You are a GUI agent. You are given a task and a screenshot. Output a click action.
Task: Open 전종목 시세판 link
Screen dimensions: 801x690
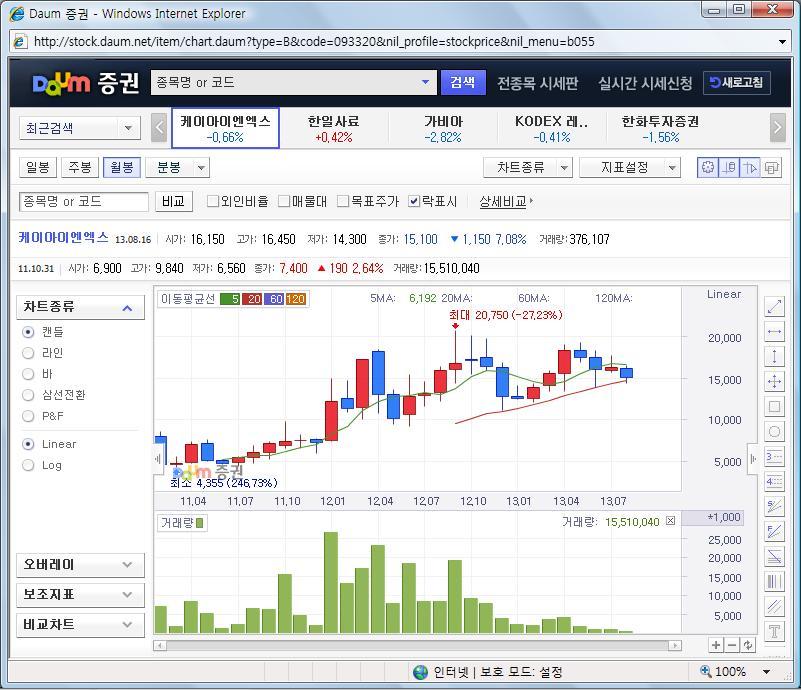tap(538, 83)
